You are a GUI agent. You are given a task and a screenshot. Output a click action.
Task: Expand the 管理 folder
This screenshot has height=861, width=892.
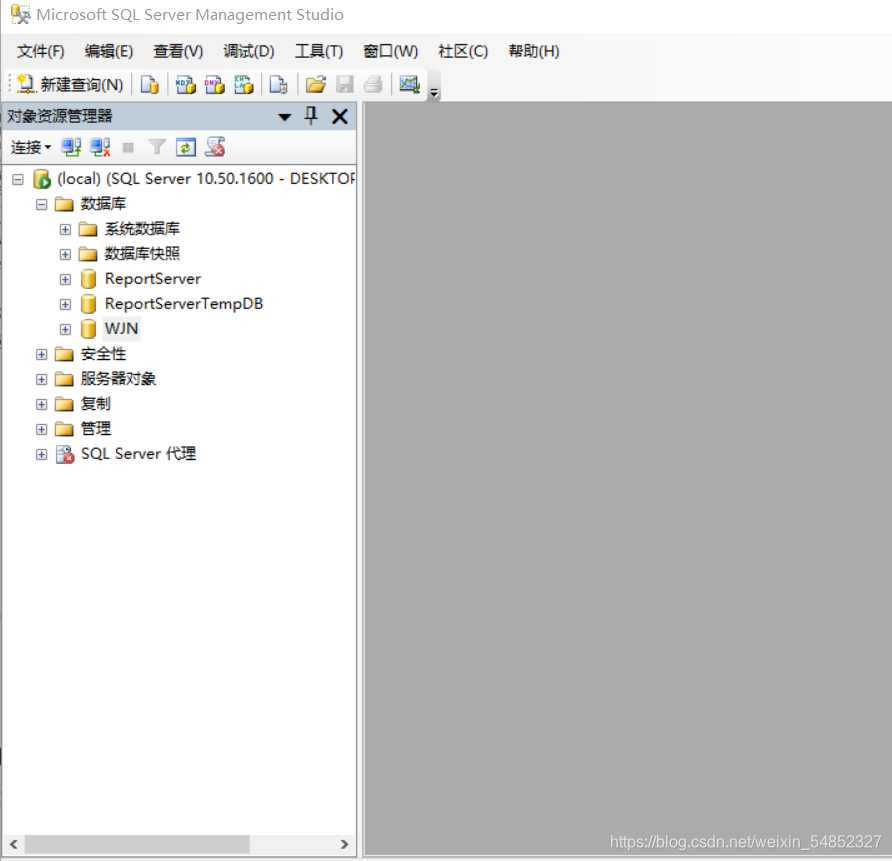pos(42,429)
